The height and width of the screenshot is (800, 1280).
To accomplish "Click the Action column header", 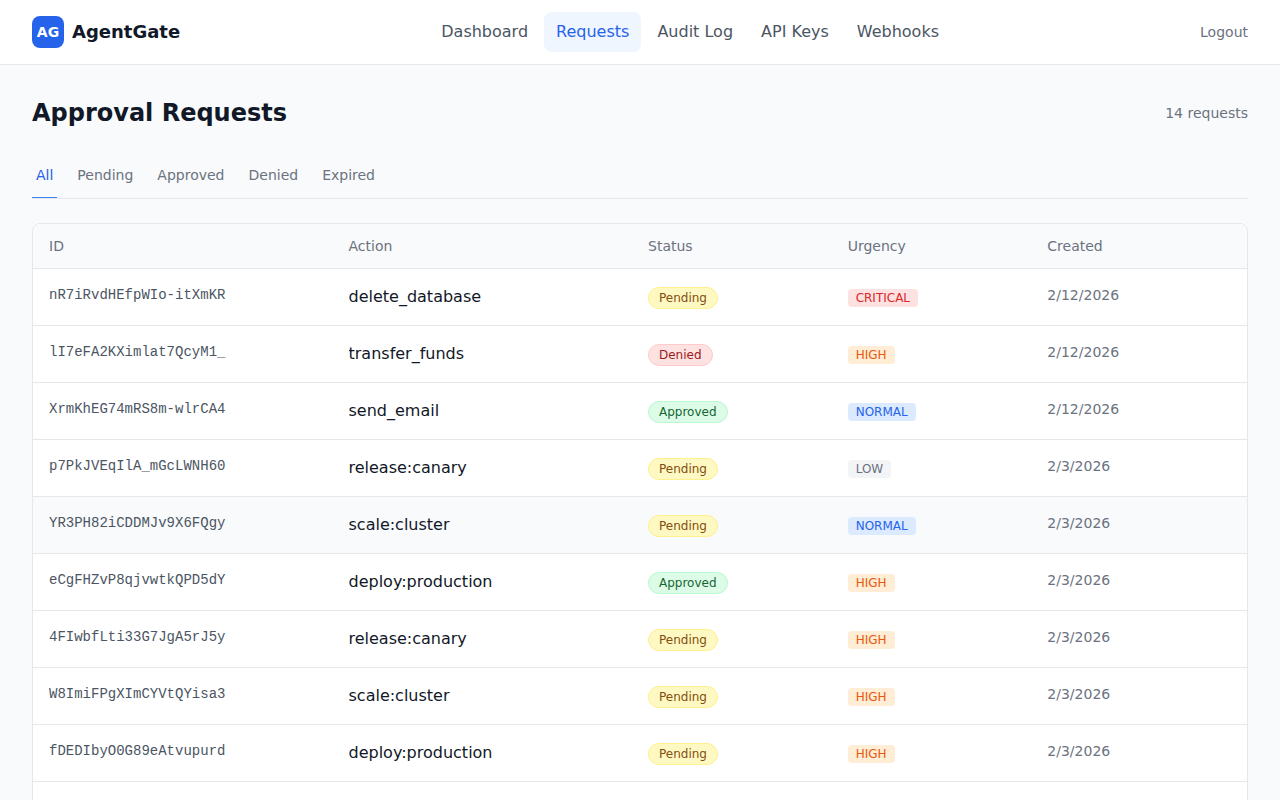I will (370, 246).
